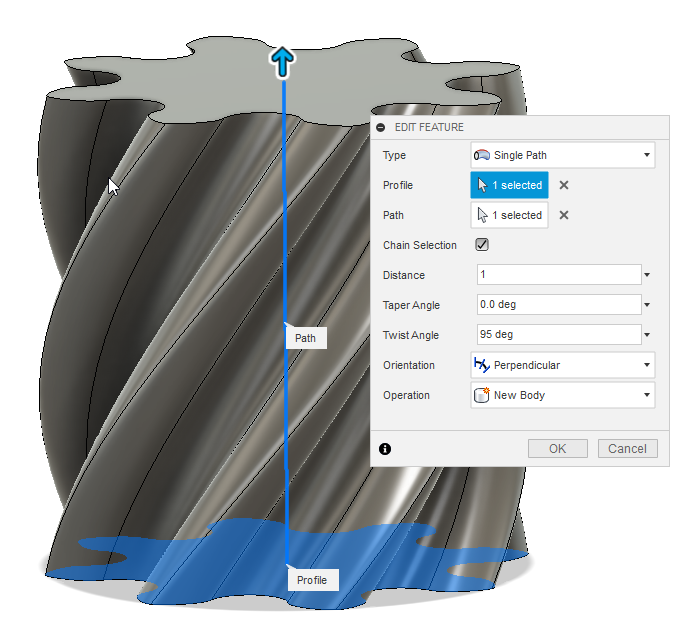Image resolution: width=674 pixels, height=622 pixels.
Task: Expand the Twist Angle dropdown arrow
Action: 647,335
